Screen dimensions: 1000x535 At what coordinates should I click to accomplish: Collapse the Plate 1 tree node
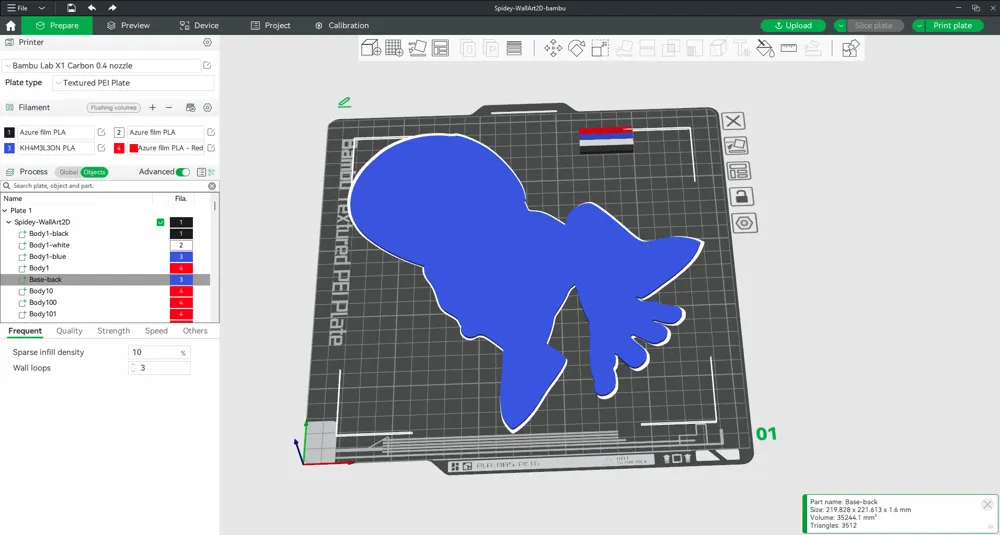pos(5,210)
